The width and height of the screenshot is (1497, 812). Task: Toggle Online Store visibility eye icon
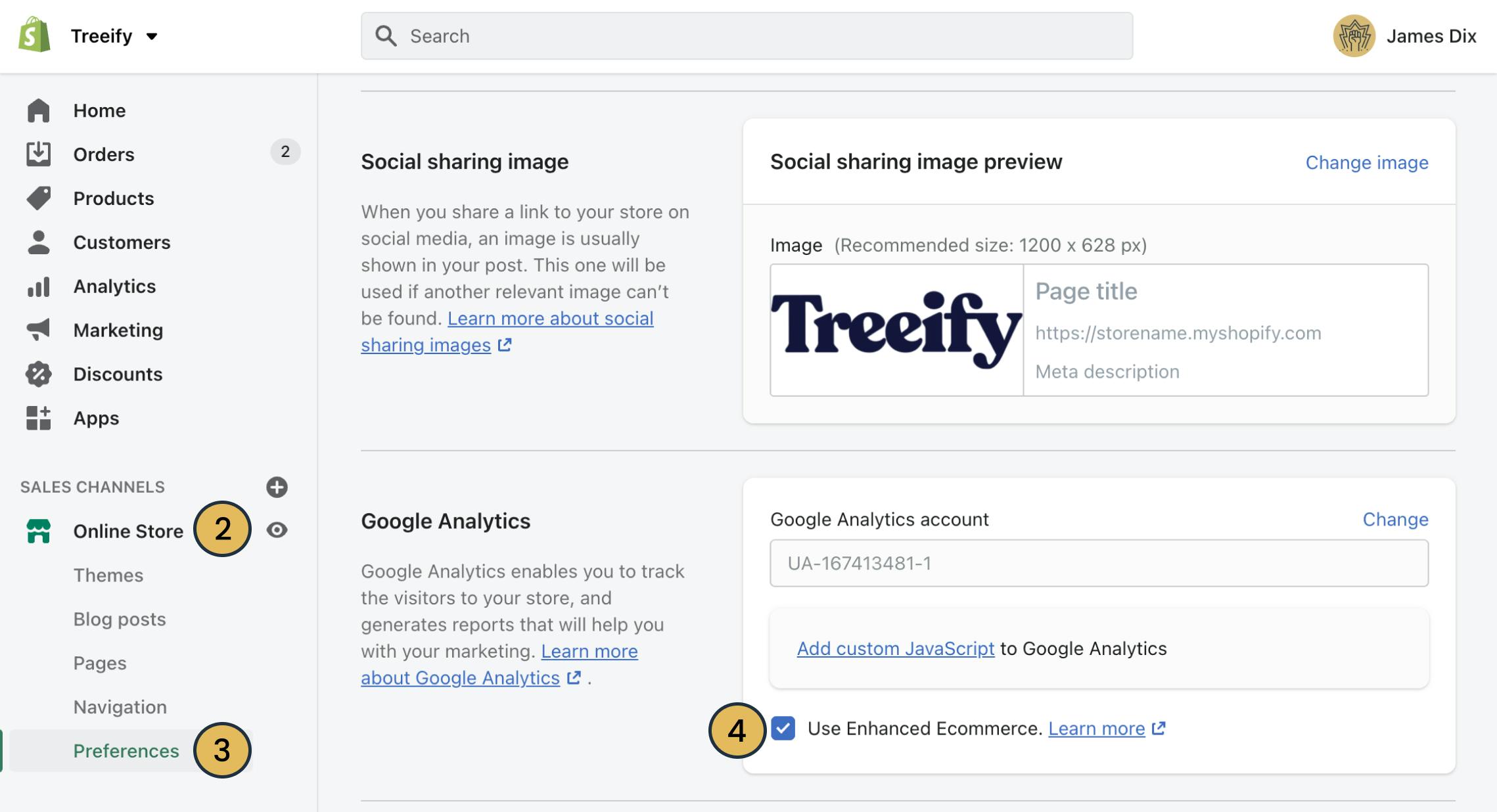point(277,529)
